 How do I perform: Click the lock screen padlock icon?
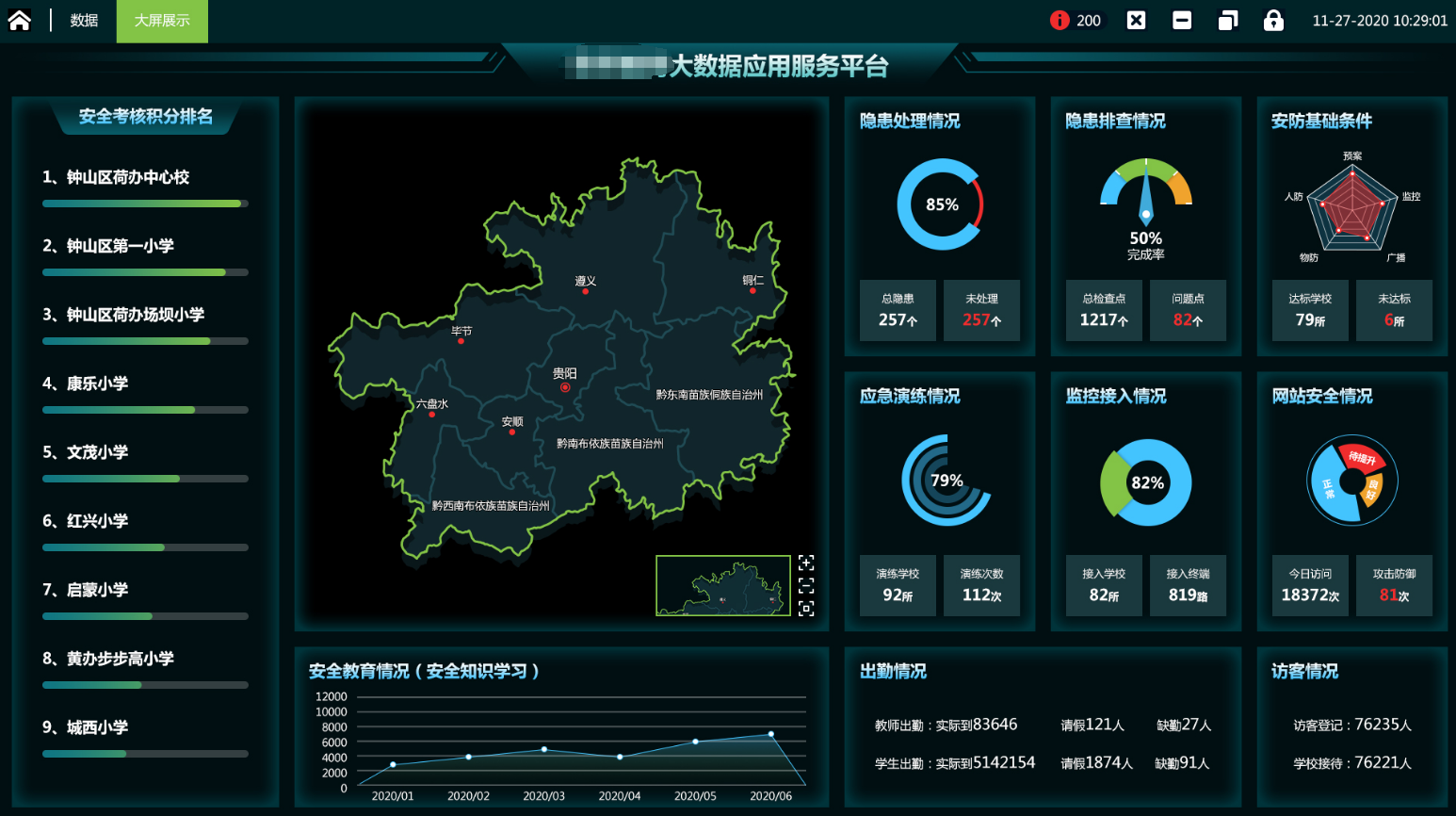[1273, 21]
